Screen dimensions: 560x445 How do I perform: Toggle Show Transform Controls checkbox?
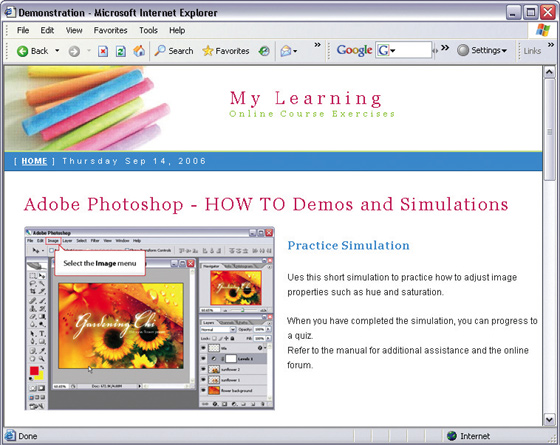point(127,250)
